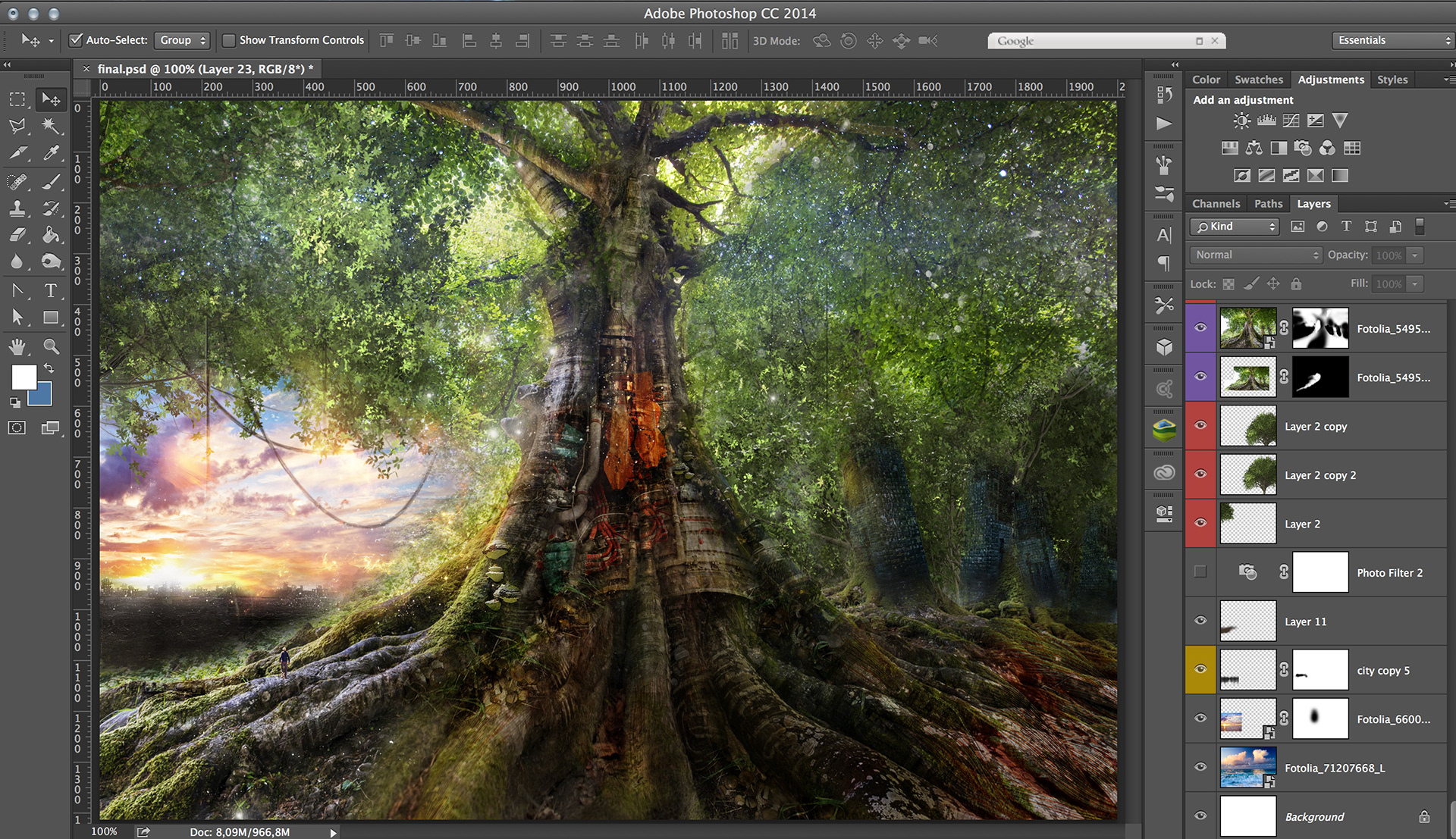Lock layer position with move icon
The width and height of the screenshot is (1456, 839).
coord(1273,283)
